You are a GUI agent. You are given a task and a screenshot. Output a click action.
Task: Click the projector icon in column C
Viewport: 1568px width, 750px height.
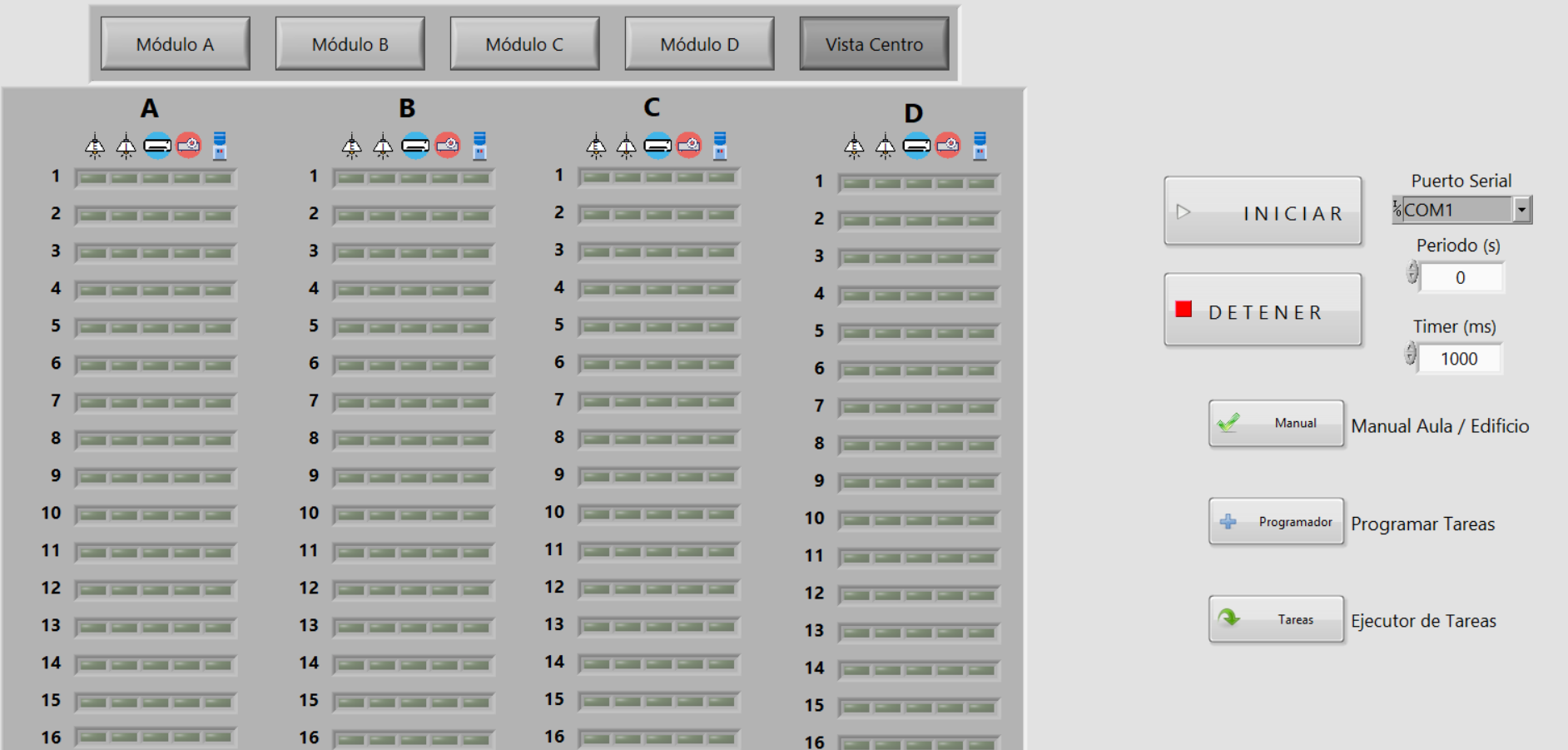coord(688,146)
